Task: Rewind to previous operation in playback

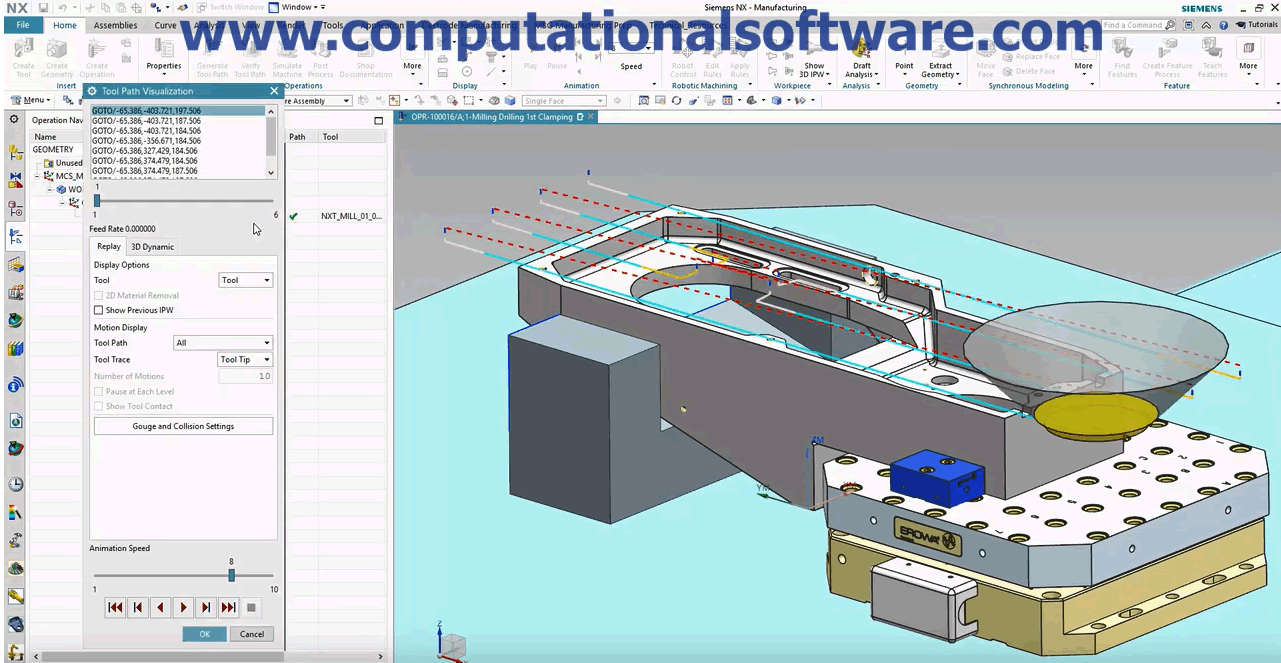Action: click(x=115, y=607)
